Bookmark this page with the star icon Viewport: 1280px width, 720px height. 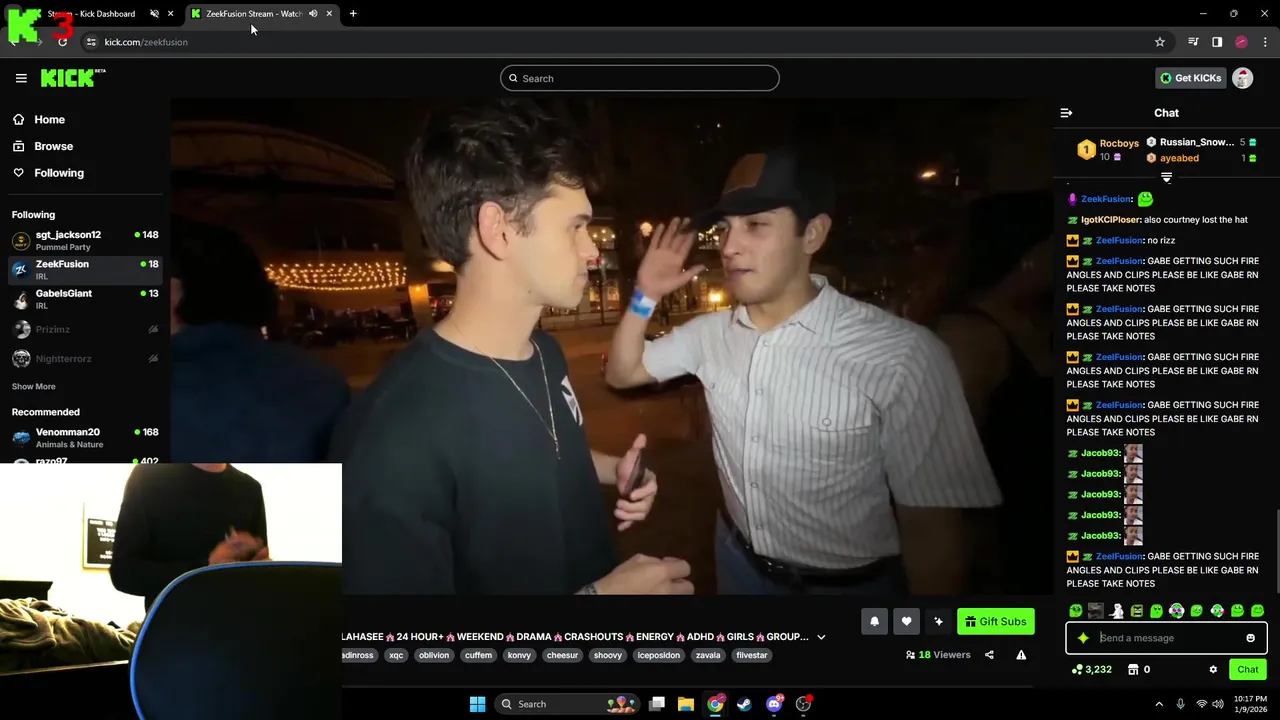[x=1160, y=42]
